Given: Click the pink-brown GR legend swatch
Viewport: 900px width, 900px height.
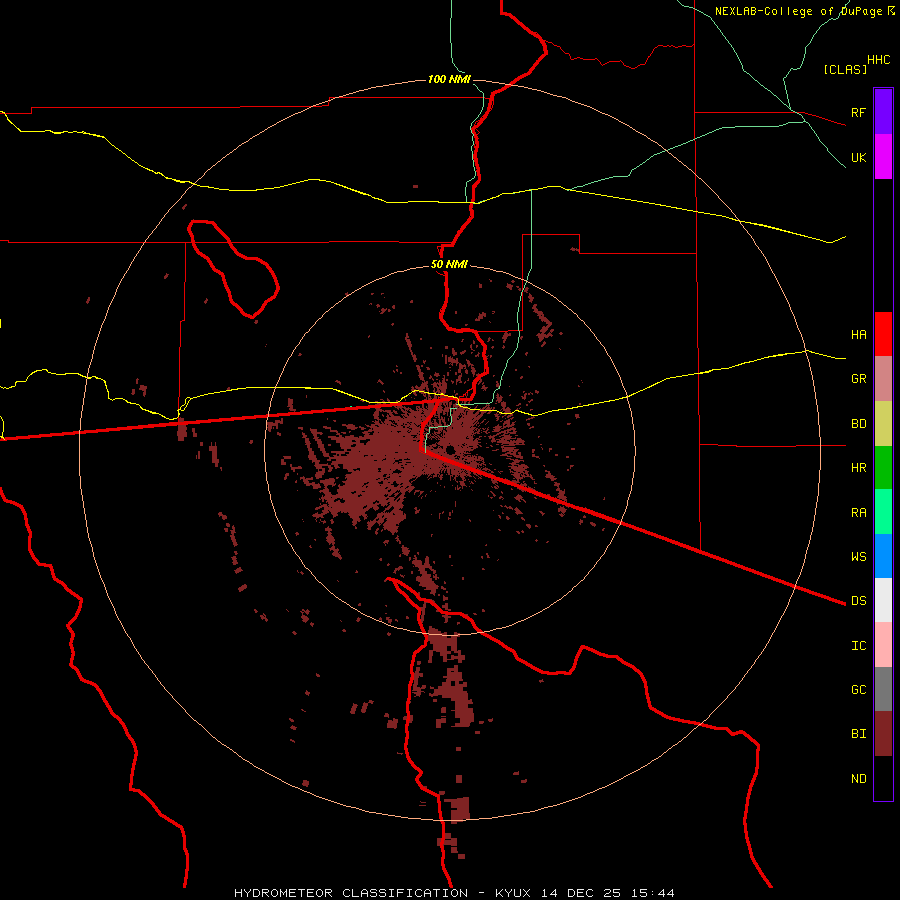Looking at the screenshot, I should click(x=883, y=379).
